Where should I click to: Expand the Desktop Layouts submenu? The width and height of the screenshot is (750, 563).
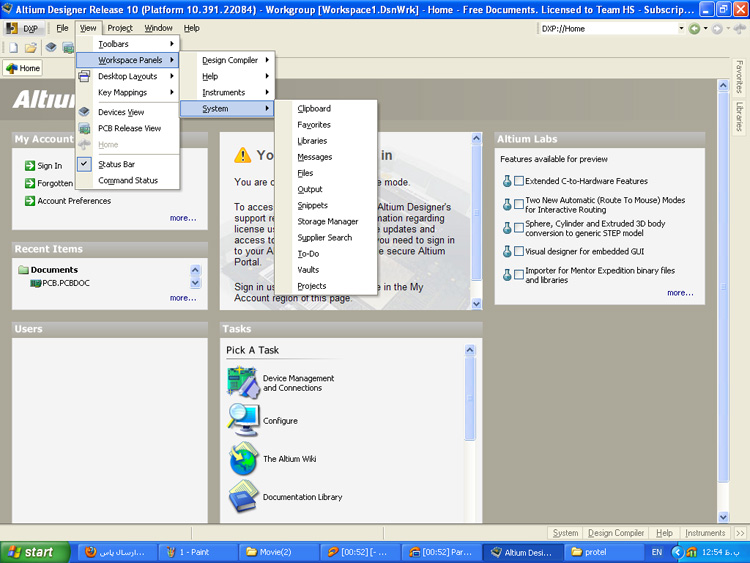127,76
